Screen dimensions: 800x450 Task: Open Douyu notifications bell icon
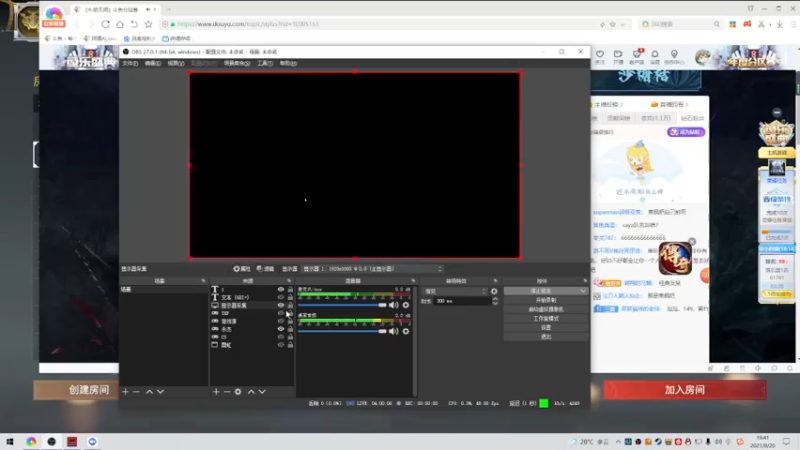pyautogui.click(x=655, y=56)
